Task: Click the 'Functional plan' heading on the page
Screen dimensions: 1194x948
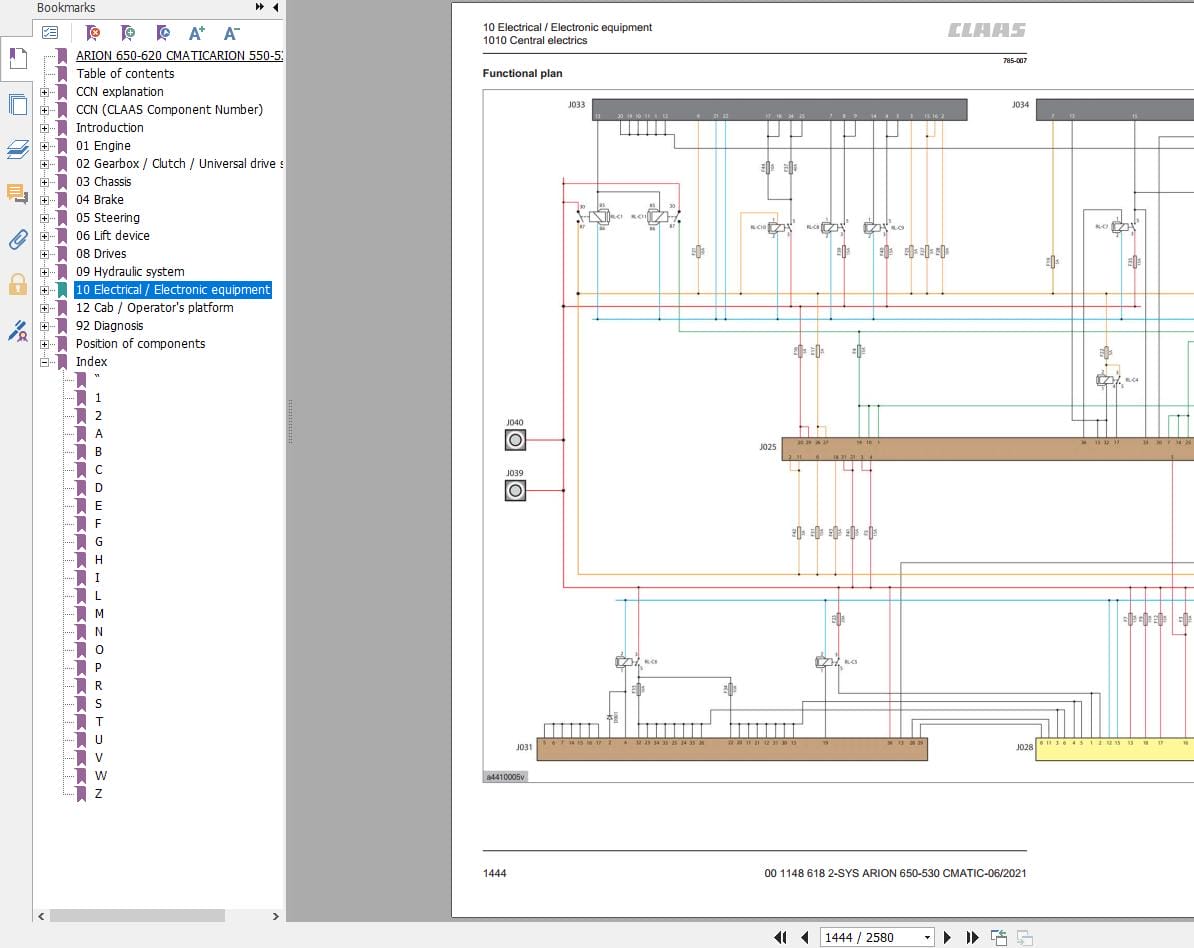Action: pyautogui.click(x=522, y=73)
